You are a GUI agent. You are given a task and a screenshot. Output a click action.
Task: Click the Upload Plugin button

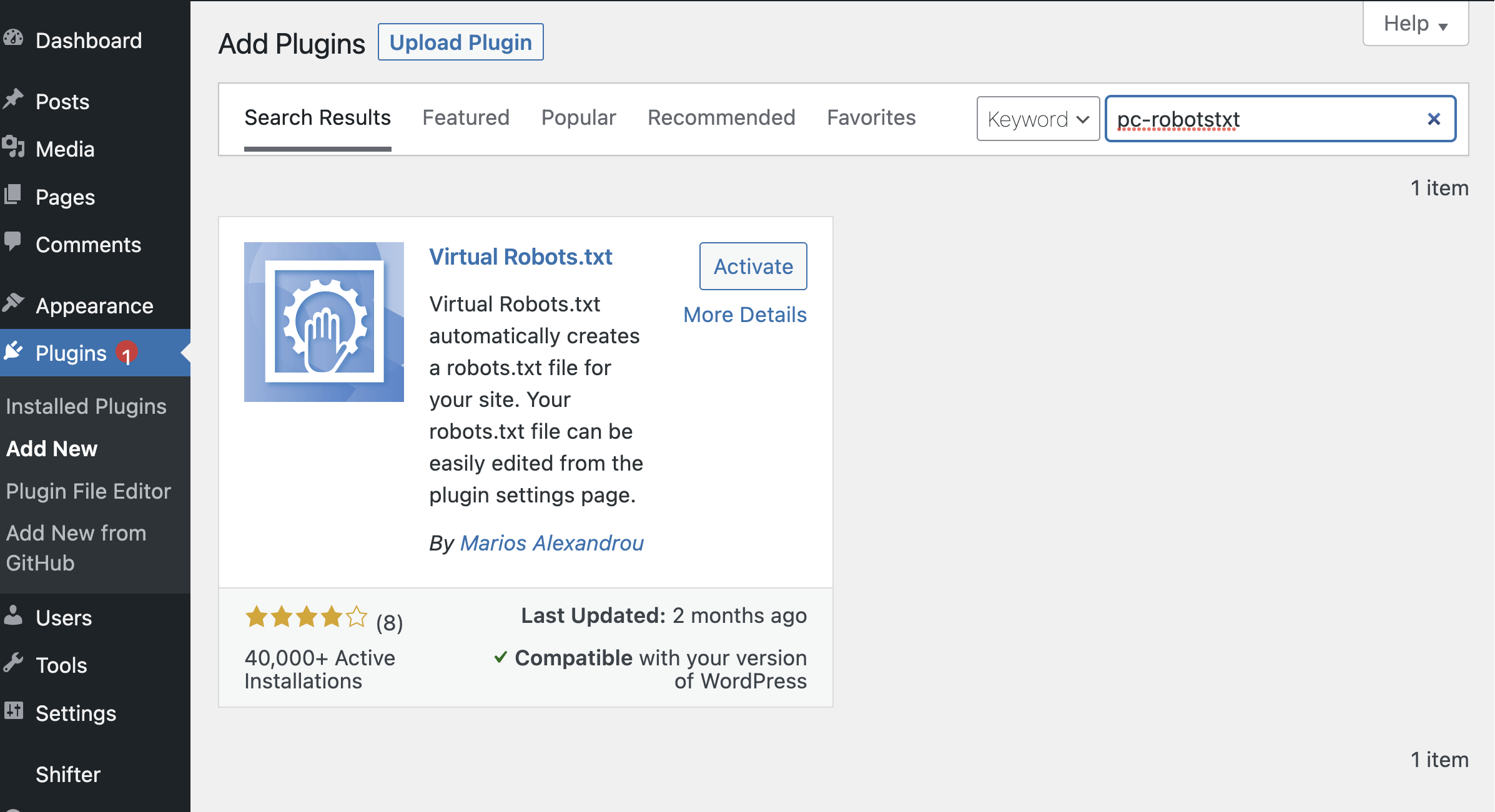(x=460, y=42)
